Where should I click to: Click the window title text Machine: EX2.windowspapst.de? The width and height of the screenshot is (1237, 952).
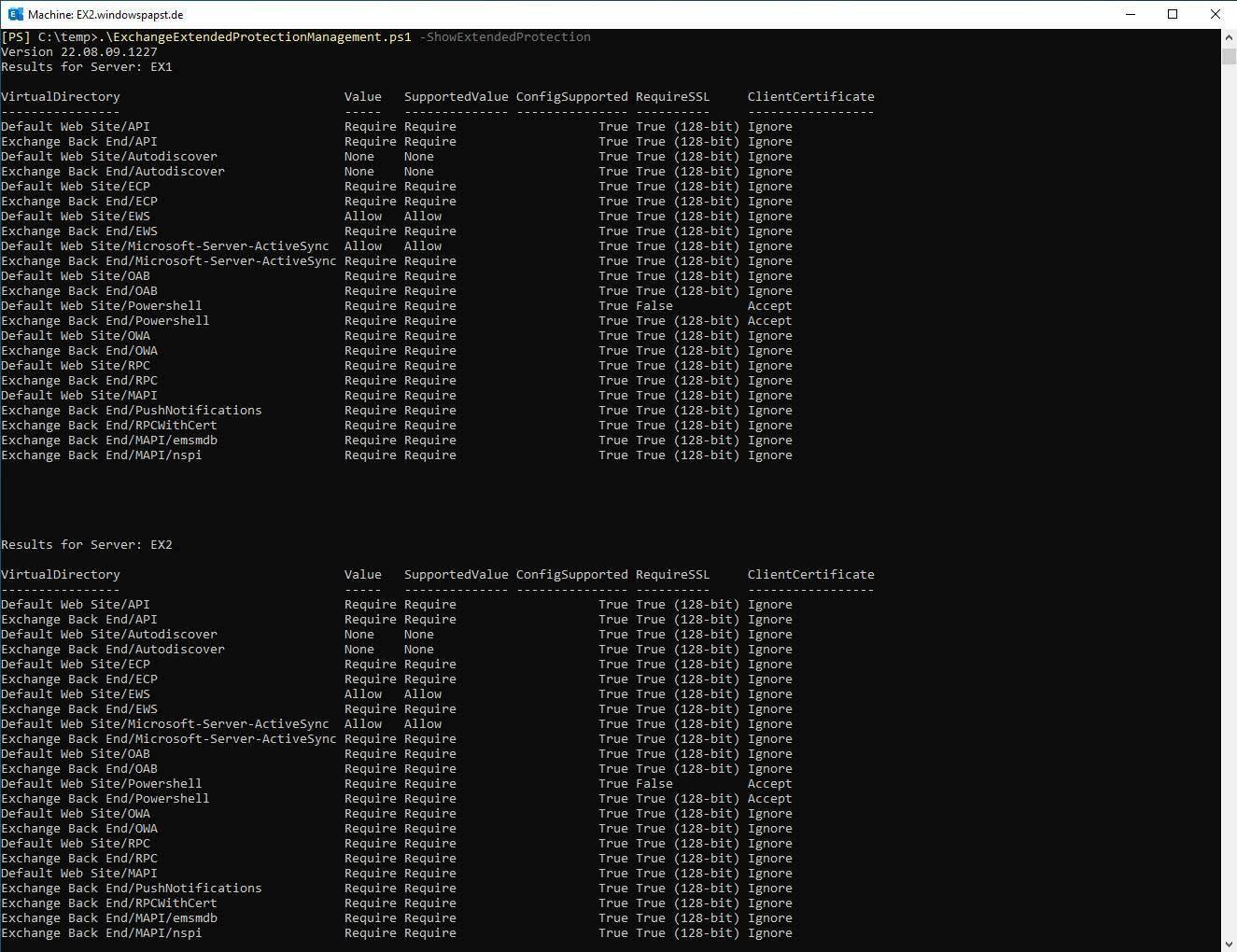105,15
